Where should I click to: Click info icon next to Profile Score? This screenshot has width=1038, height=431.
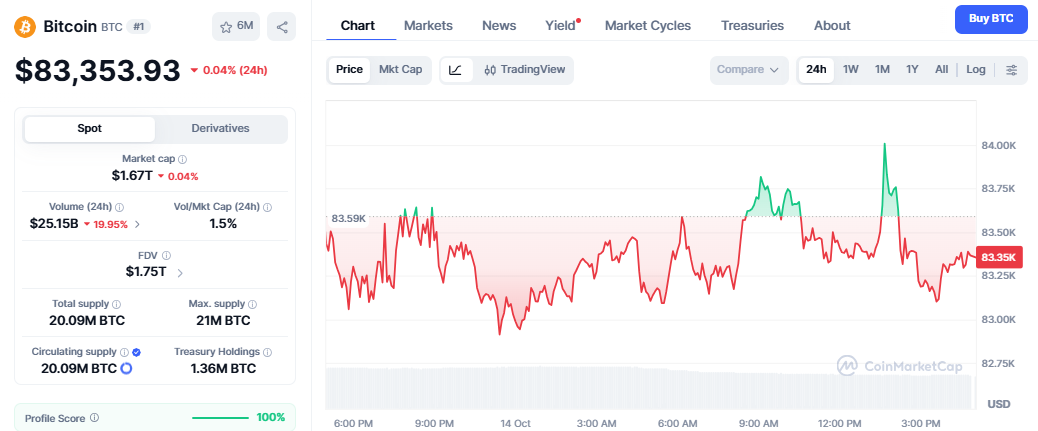pos(95,418)
